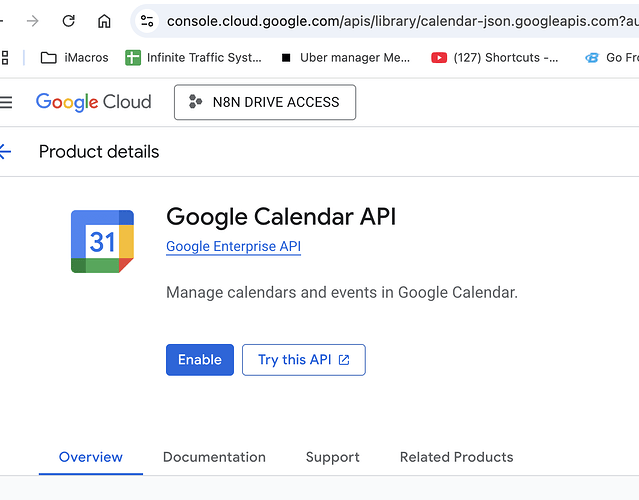Open the (127) Shortcuts YouTube bookmark
This screenshot has height=500, width=639.
(x=495, y=58)
